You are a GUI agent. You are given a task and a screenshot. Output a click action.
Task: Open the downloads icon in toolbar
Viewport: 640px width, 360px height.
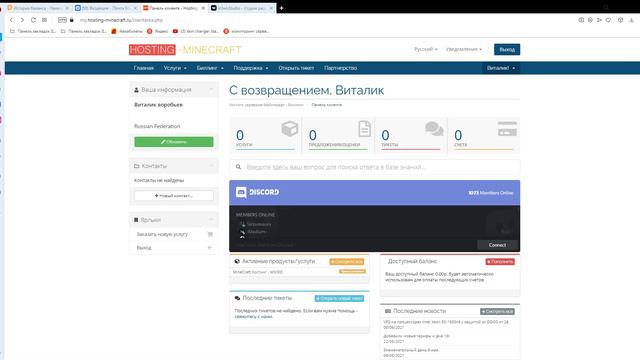point(631,20)
